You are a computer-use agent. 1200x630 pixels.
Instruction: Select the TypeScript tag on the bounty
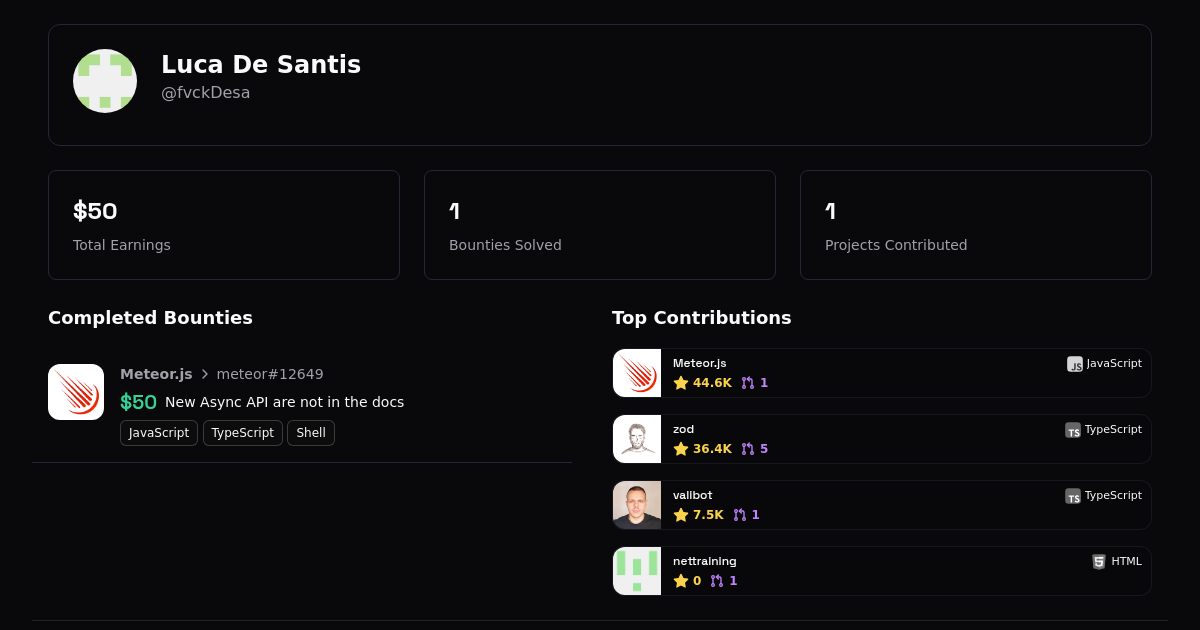pyautogui.click(x=242, y=433)
